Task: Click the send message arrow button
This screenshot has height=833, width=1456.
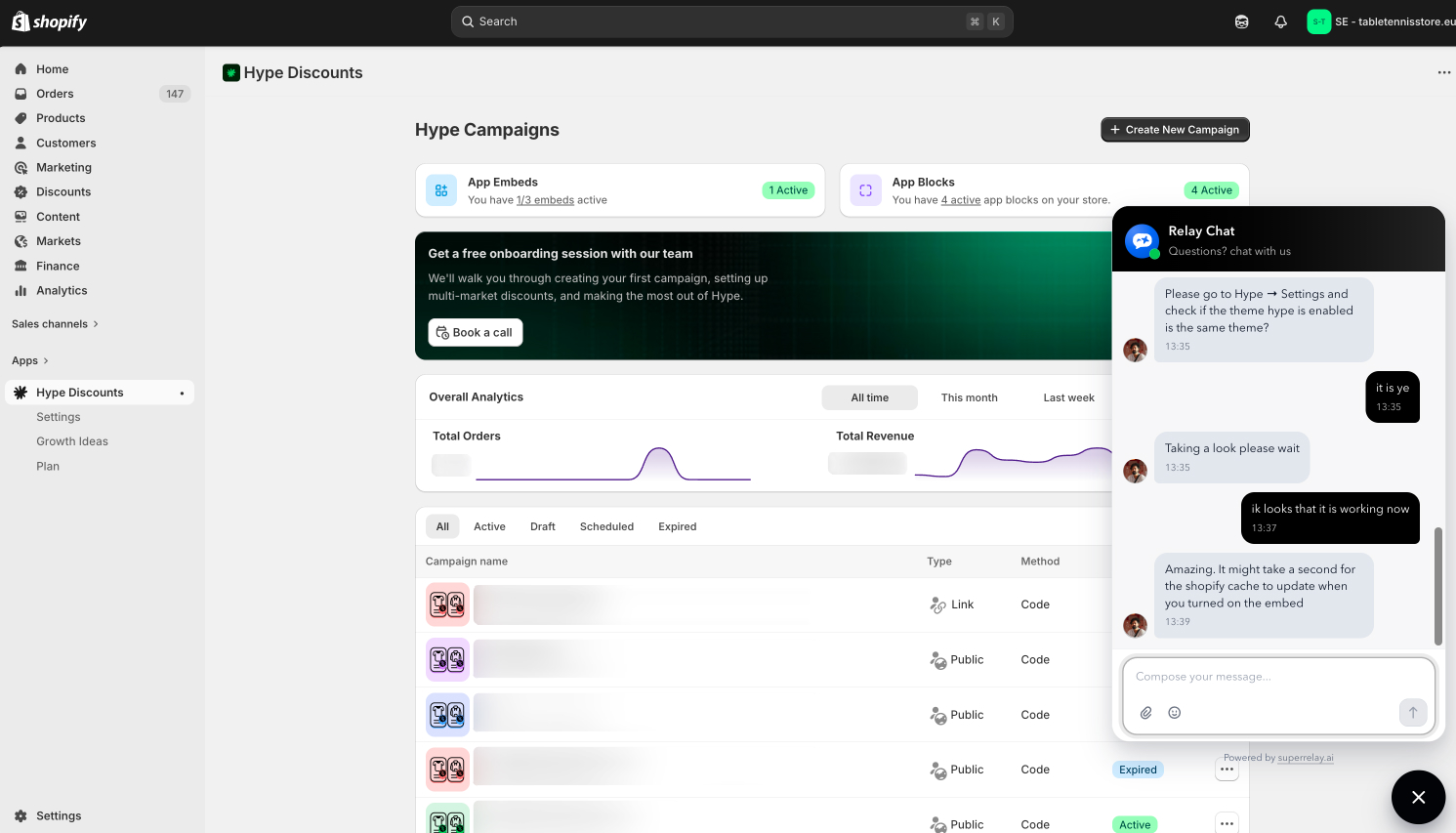Action: [x=1412, y=713]
